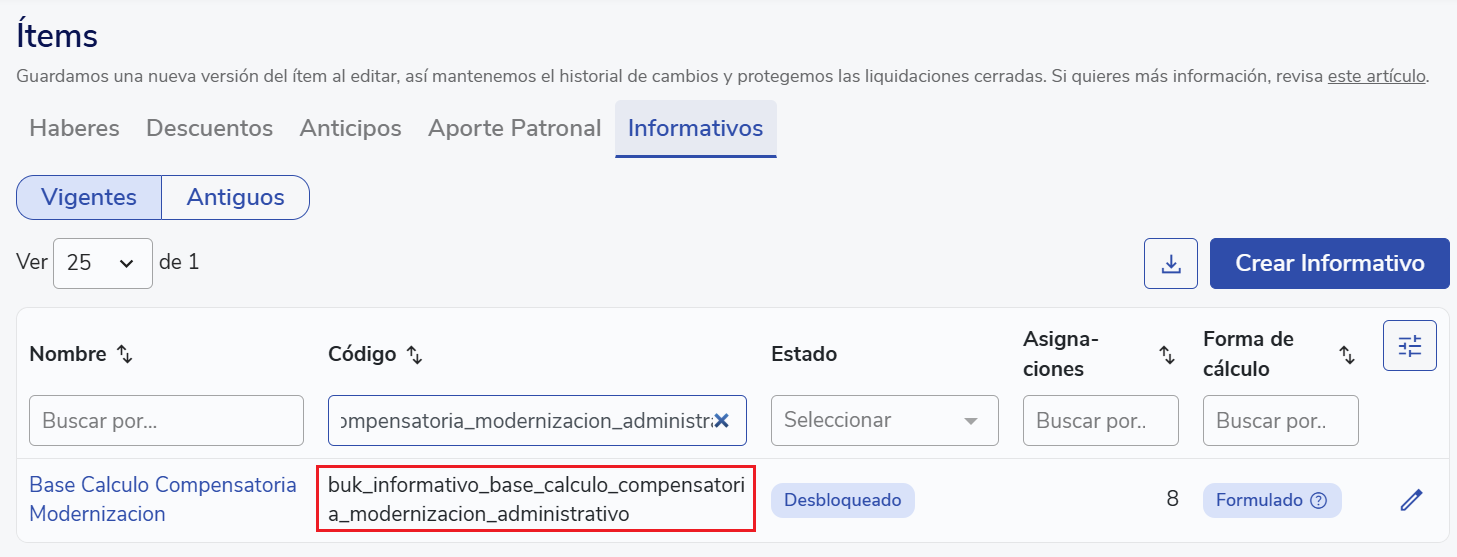This screenshot has height=557, width=1457.
Task: Sort the Forma de cálculo column
Action: tap(1347, 354)
